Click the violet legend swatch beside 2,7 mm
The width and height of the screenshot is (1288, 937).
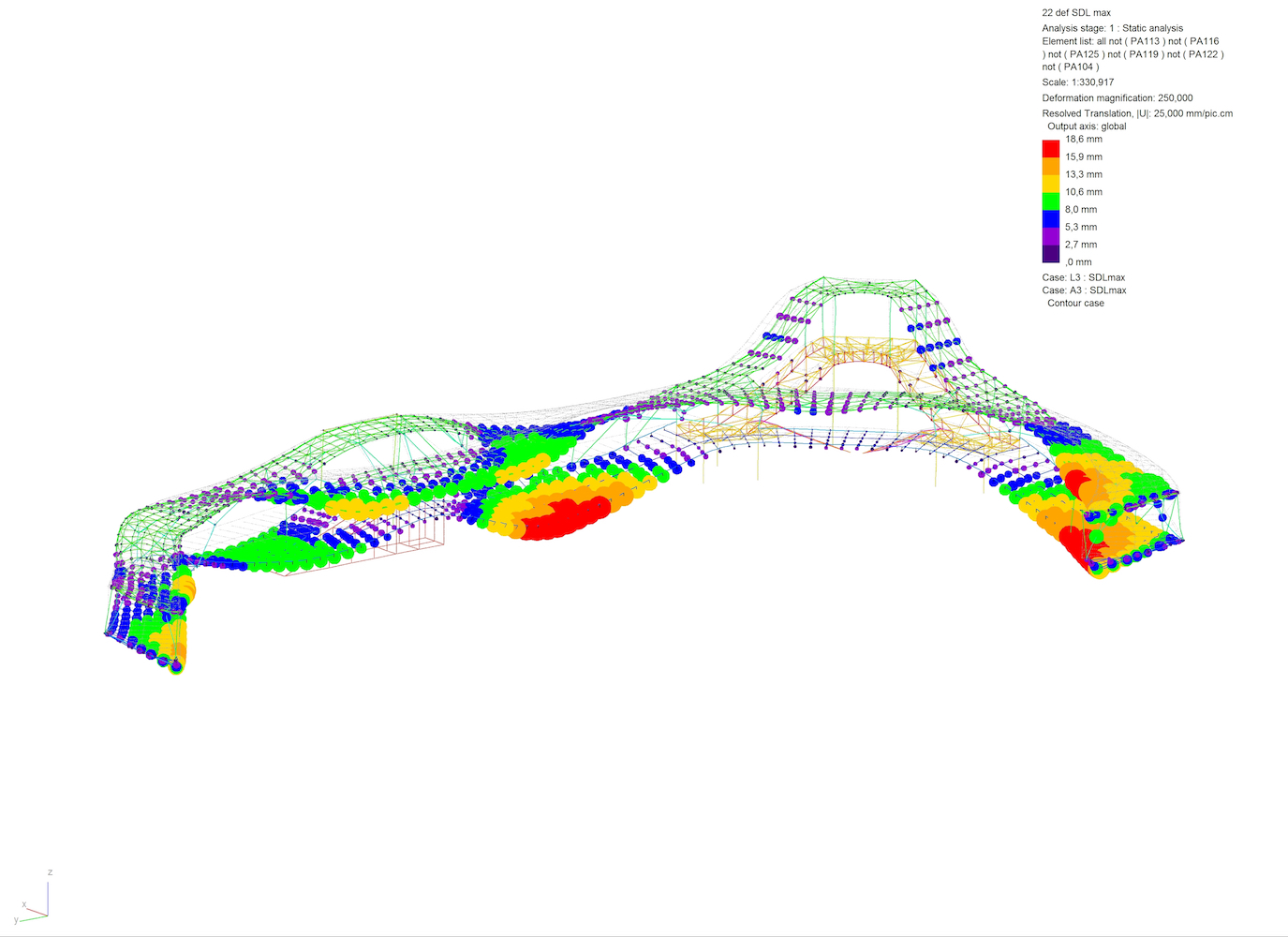coord(1051,236)
